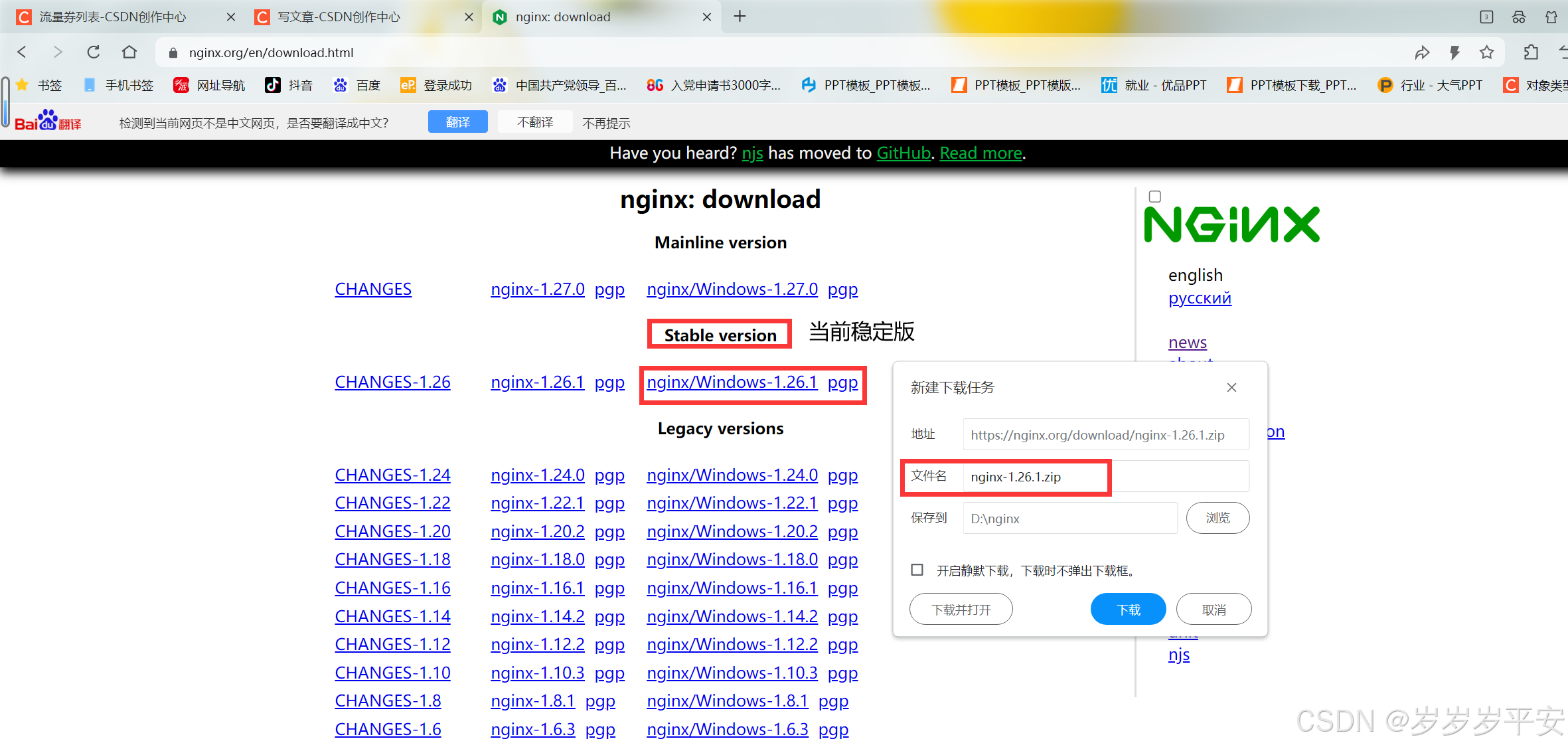
Task: Reload the nginx download page
Action: (94, 52)
